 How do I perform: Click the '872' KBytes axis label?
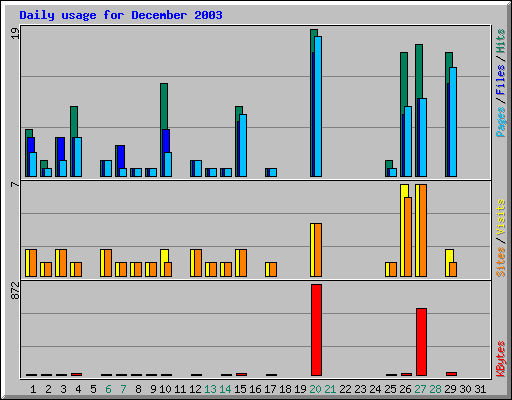click(x=15, y=290)
